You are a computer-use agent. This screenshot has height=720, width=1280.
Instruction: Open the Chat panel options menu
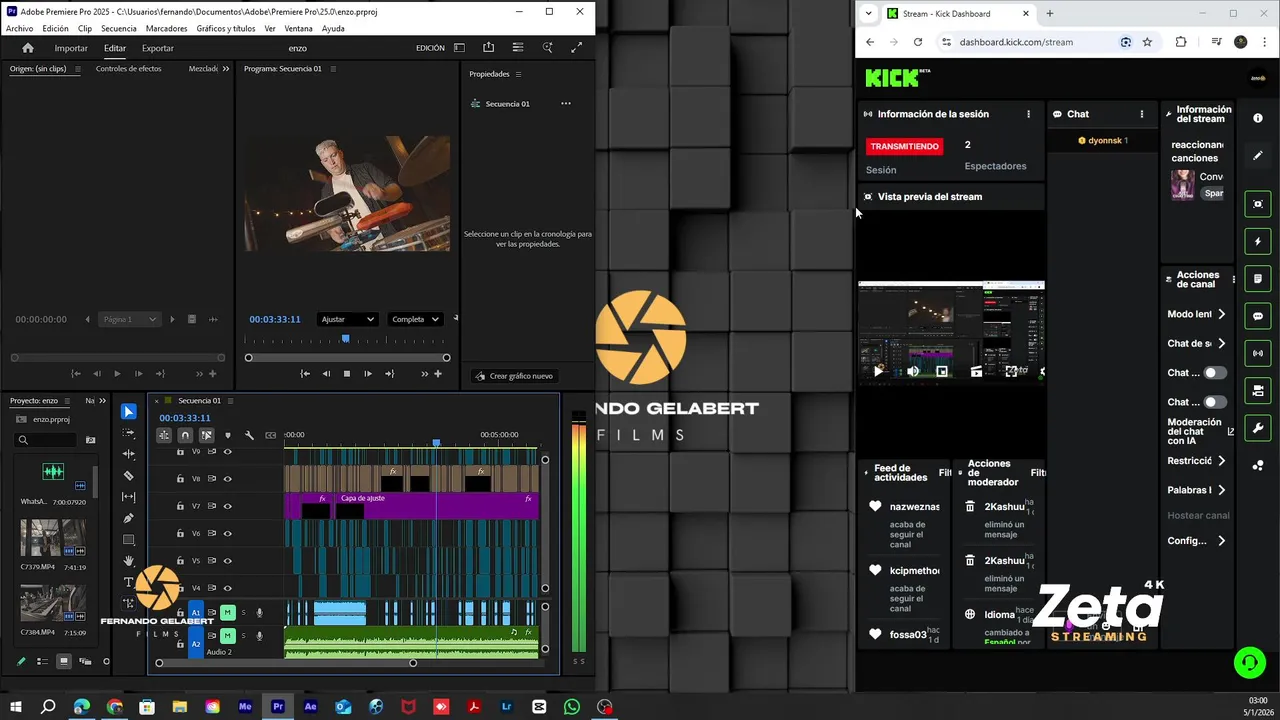tap(1142, 114)
